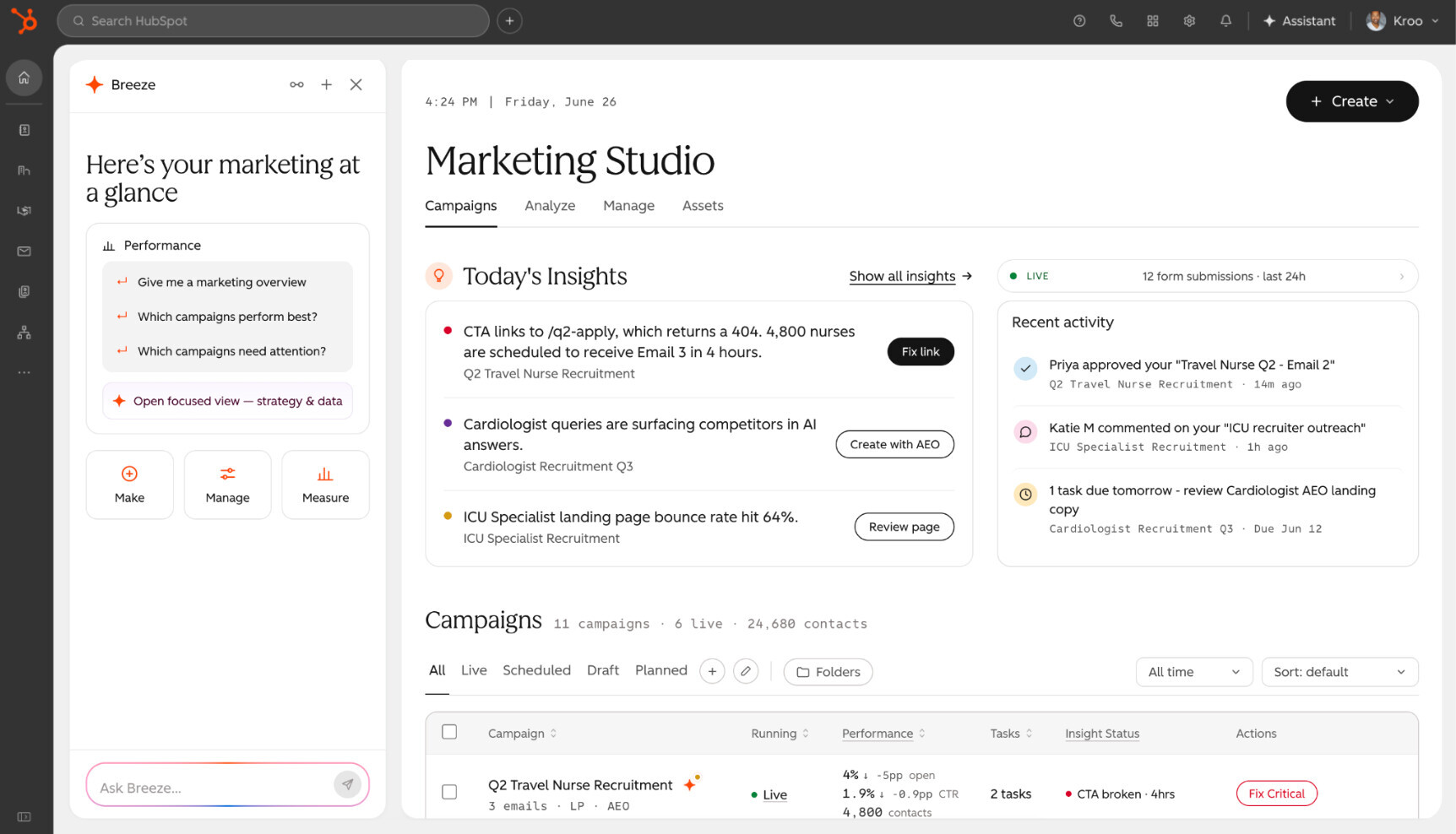This screenshot has width=1456, height=834.
Task: Open the Kroo account menu
Action: point(1403,20)
